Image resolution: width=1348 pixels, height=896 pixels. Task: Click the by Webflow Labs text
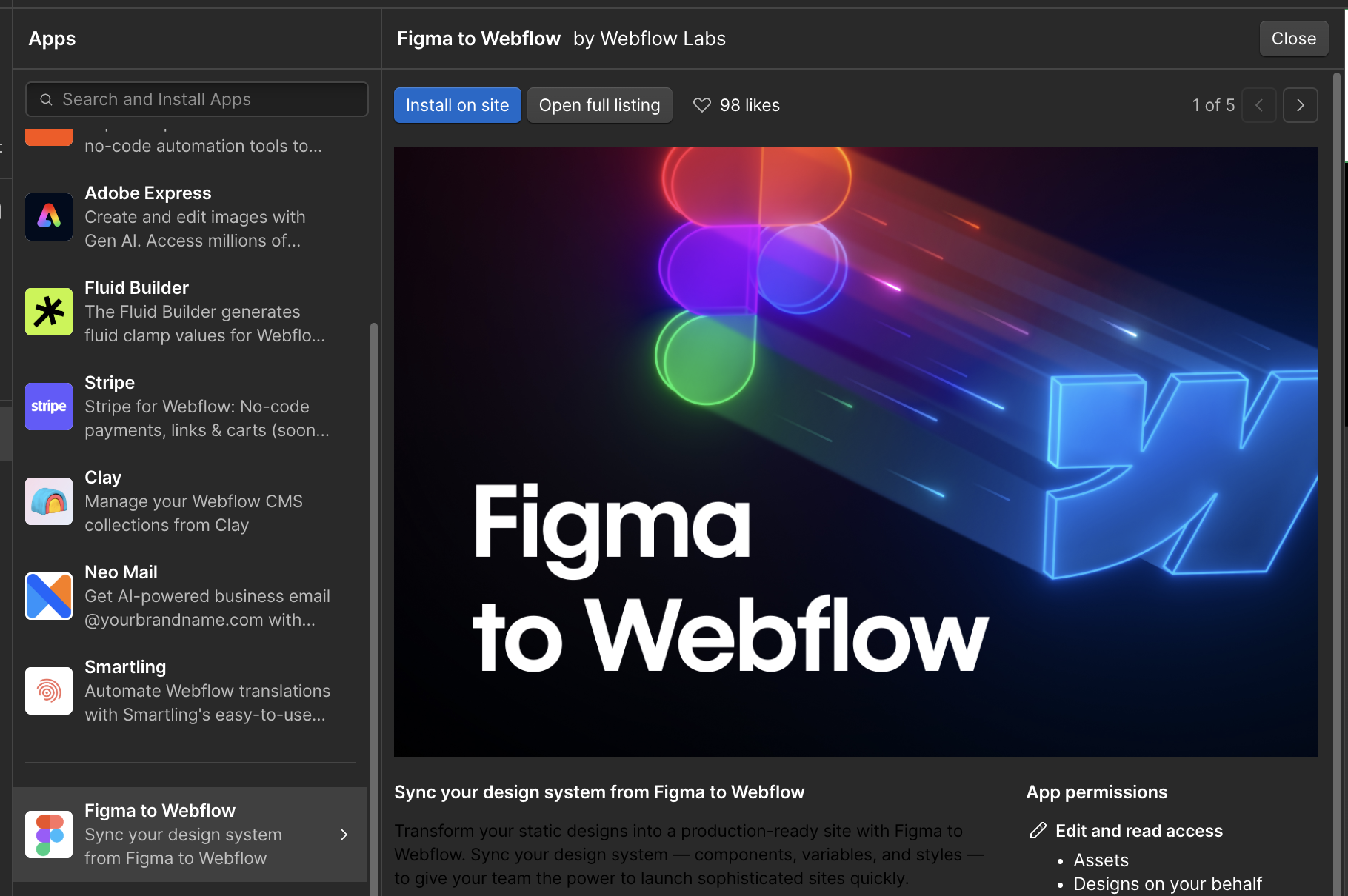(x=650, y=39)
